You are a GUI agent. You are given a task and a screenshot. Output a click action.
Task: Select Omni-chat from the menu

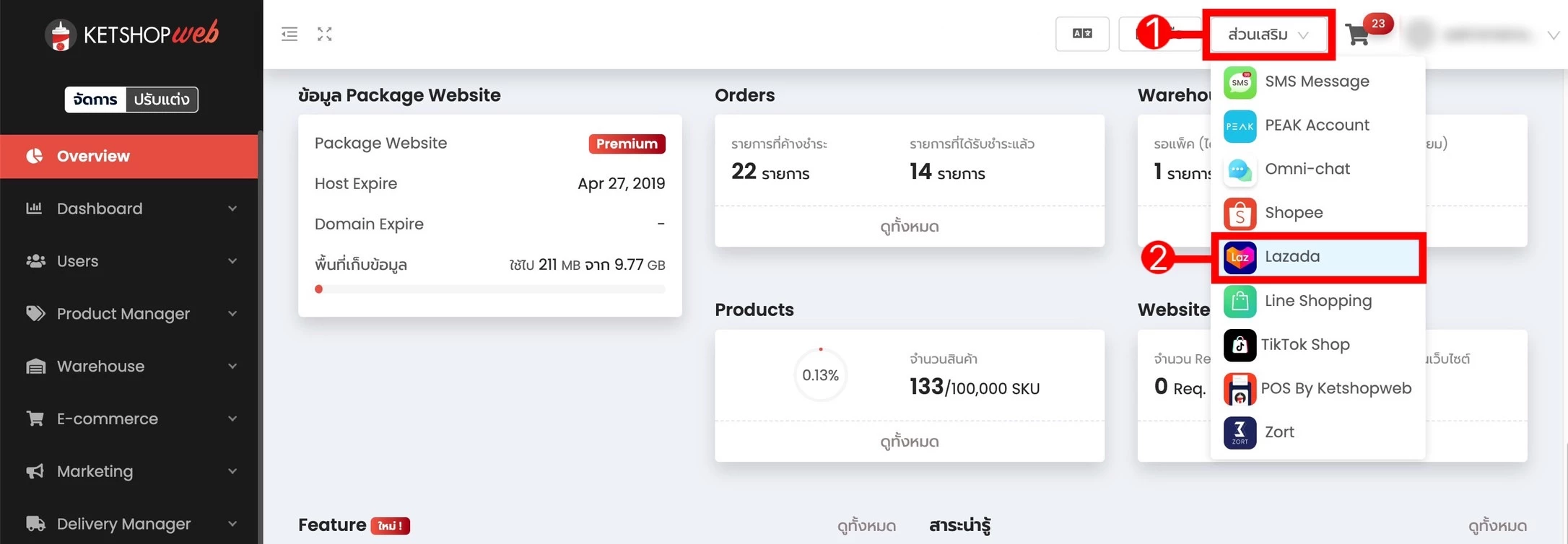coord(1317,170)
